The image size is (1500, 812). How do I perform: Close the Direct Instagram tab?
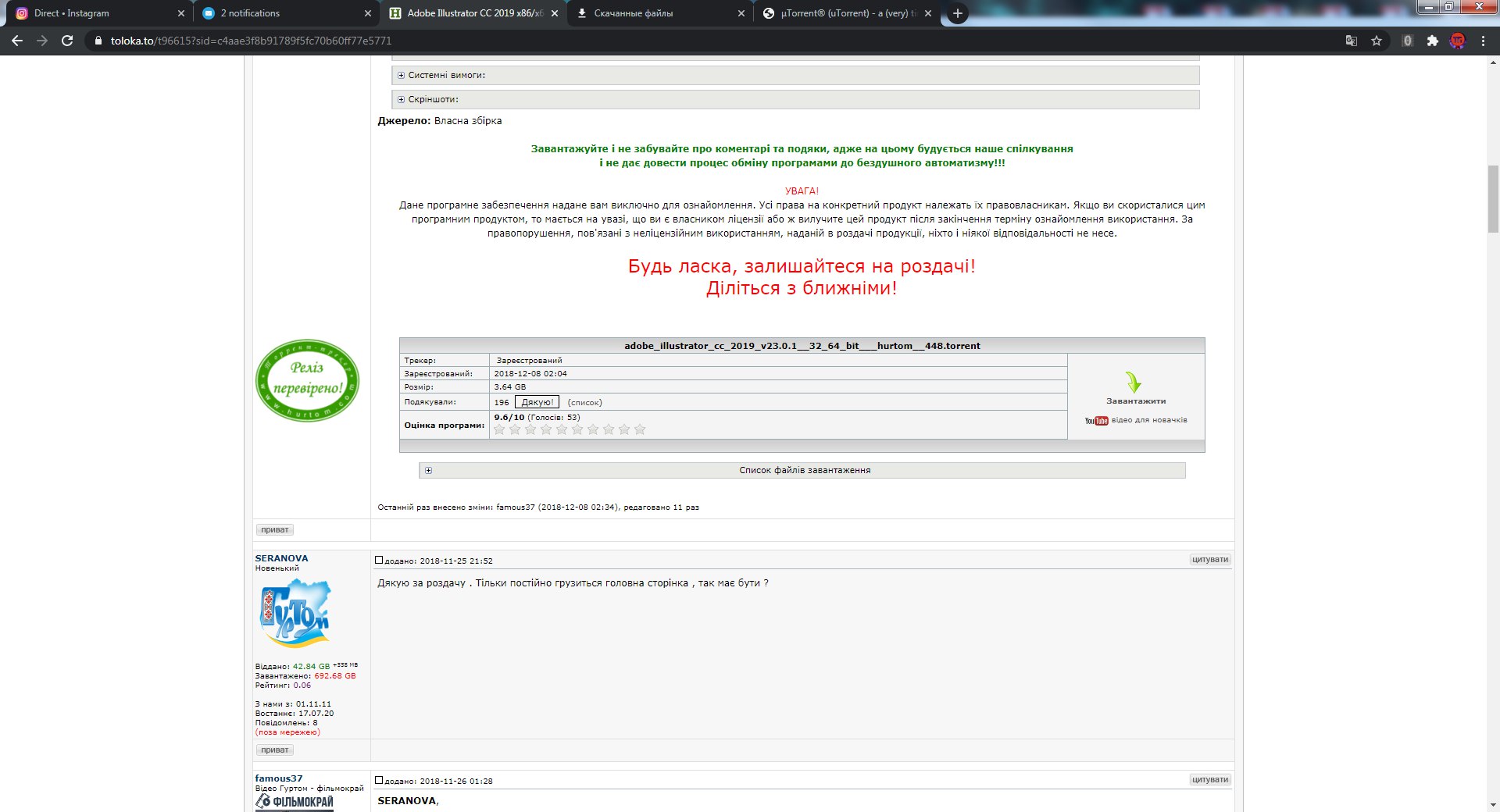point(180,13)
